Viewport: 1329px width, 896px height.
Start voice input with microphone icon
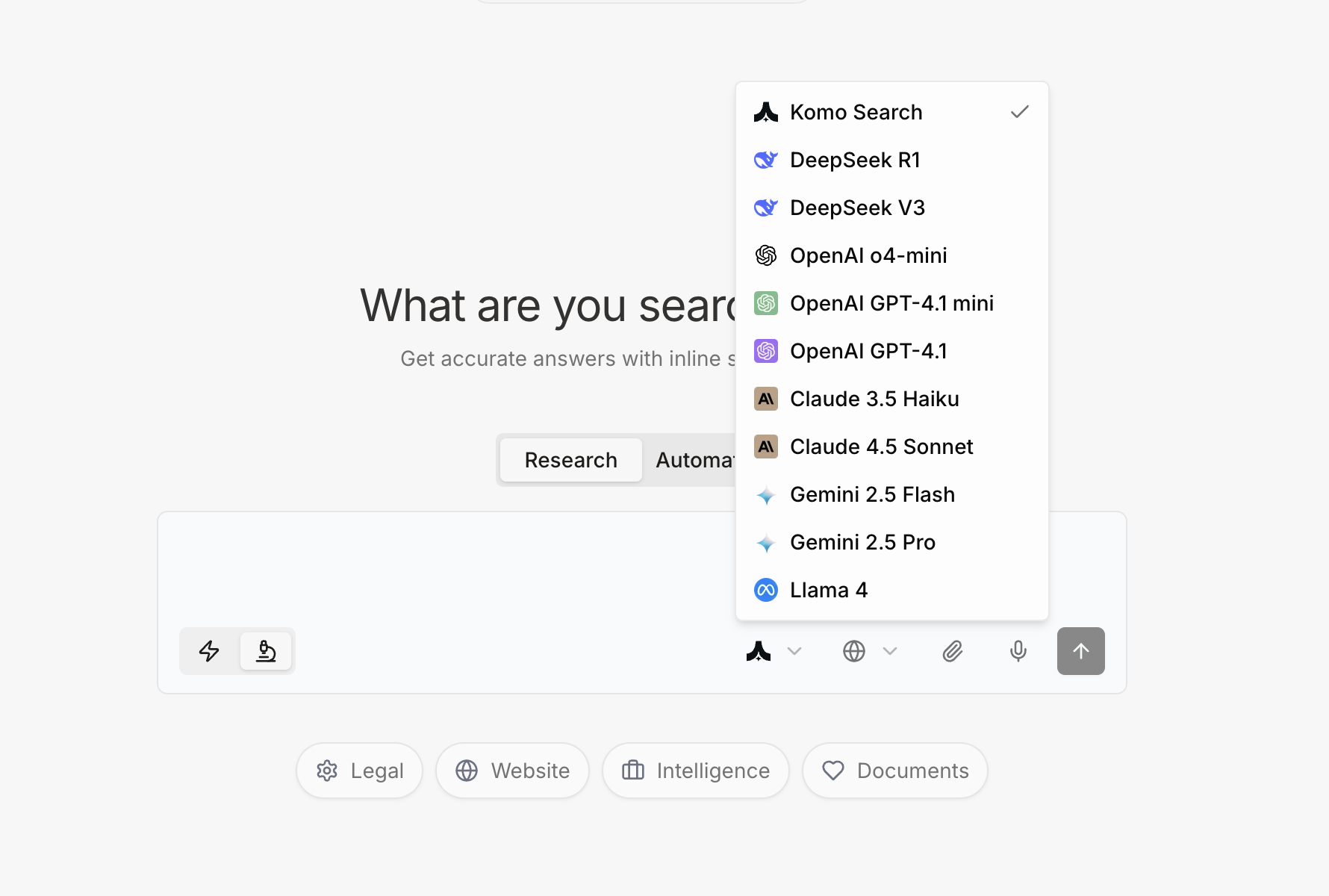1018,651
